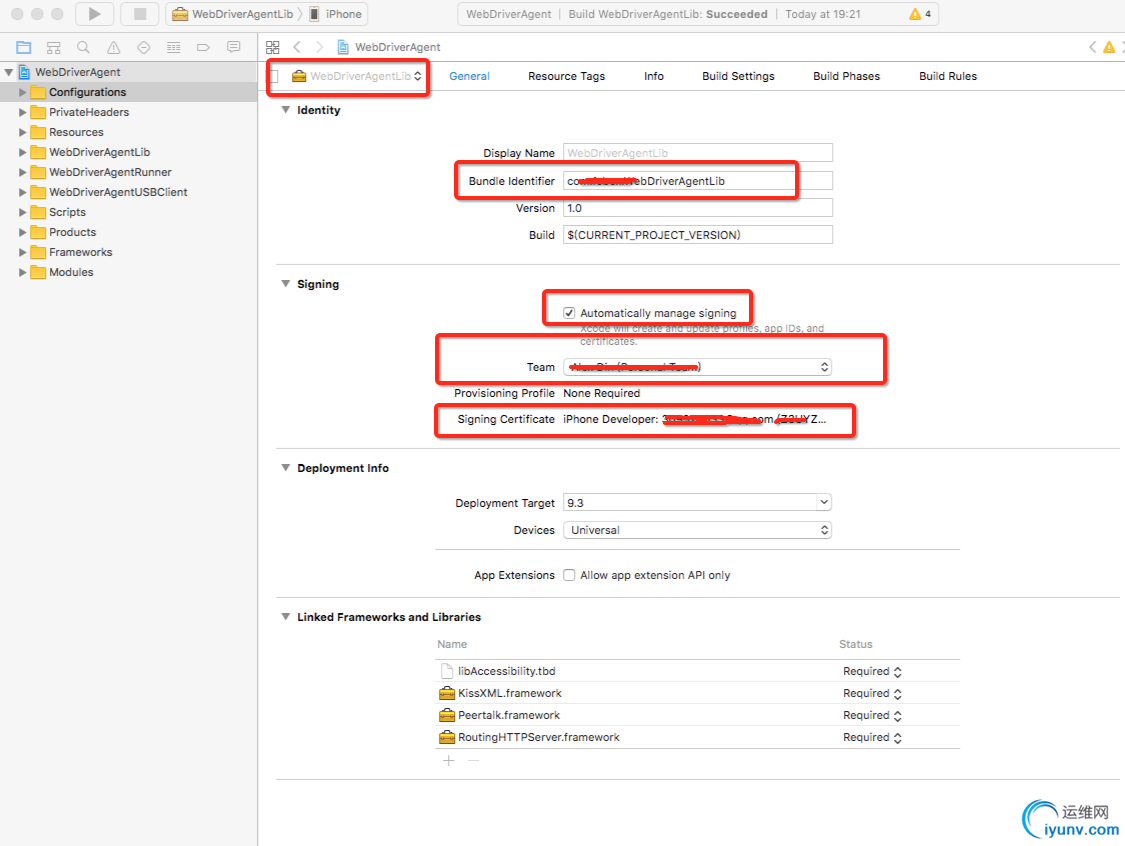Open the Build Settings tab
This screenshot has height=846, width=1125.
738,76
